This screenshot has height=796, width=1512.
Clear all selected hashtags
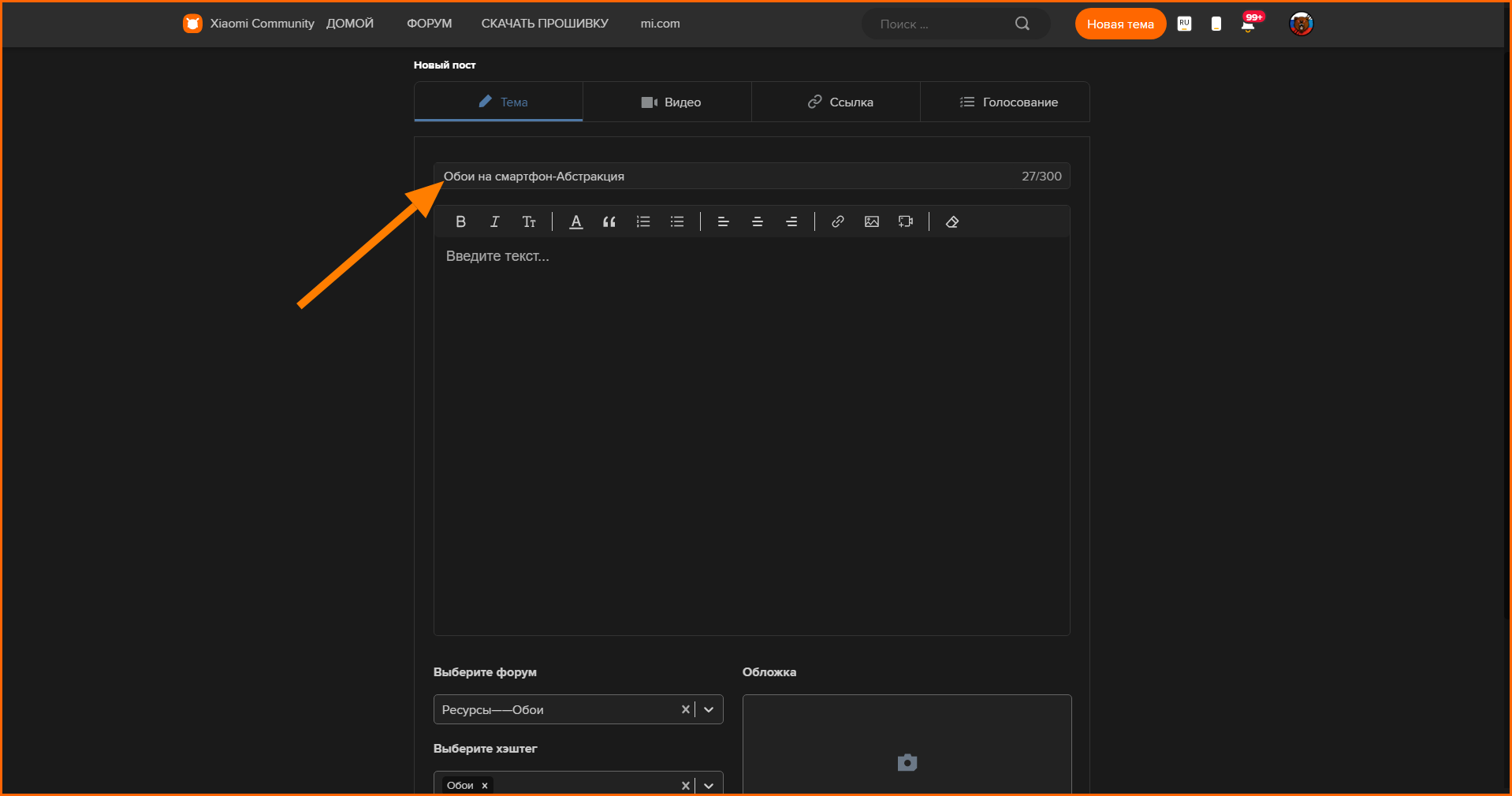685,786
